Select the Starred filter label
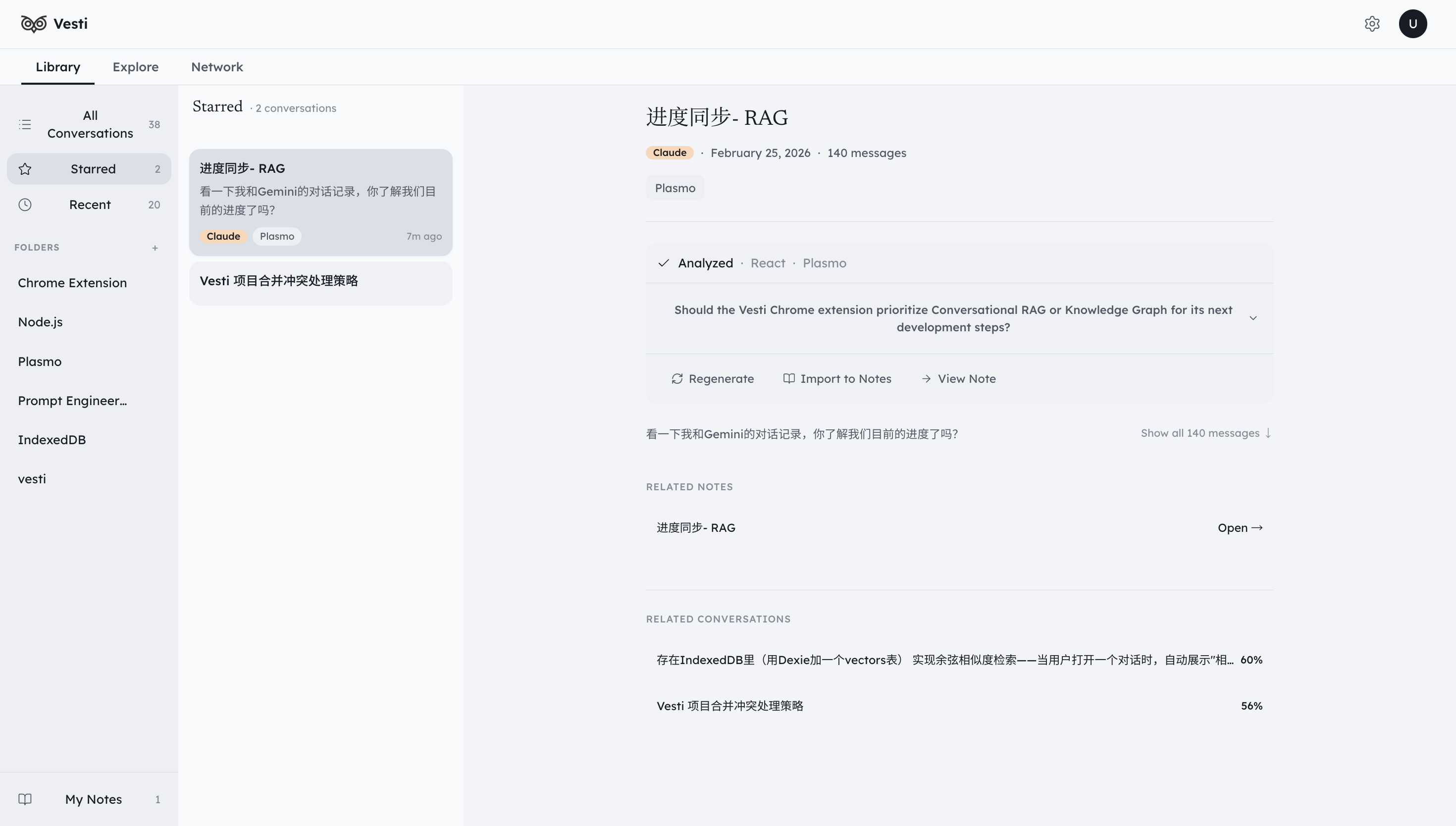Screen dimensions: 1456x826 [93, 169]
